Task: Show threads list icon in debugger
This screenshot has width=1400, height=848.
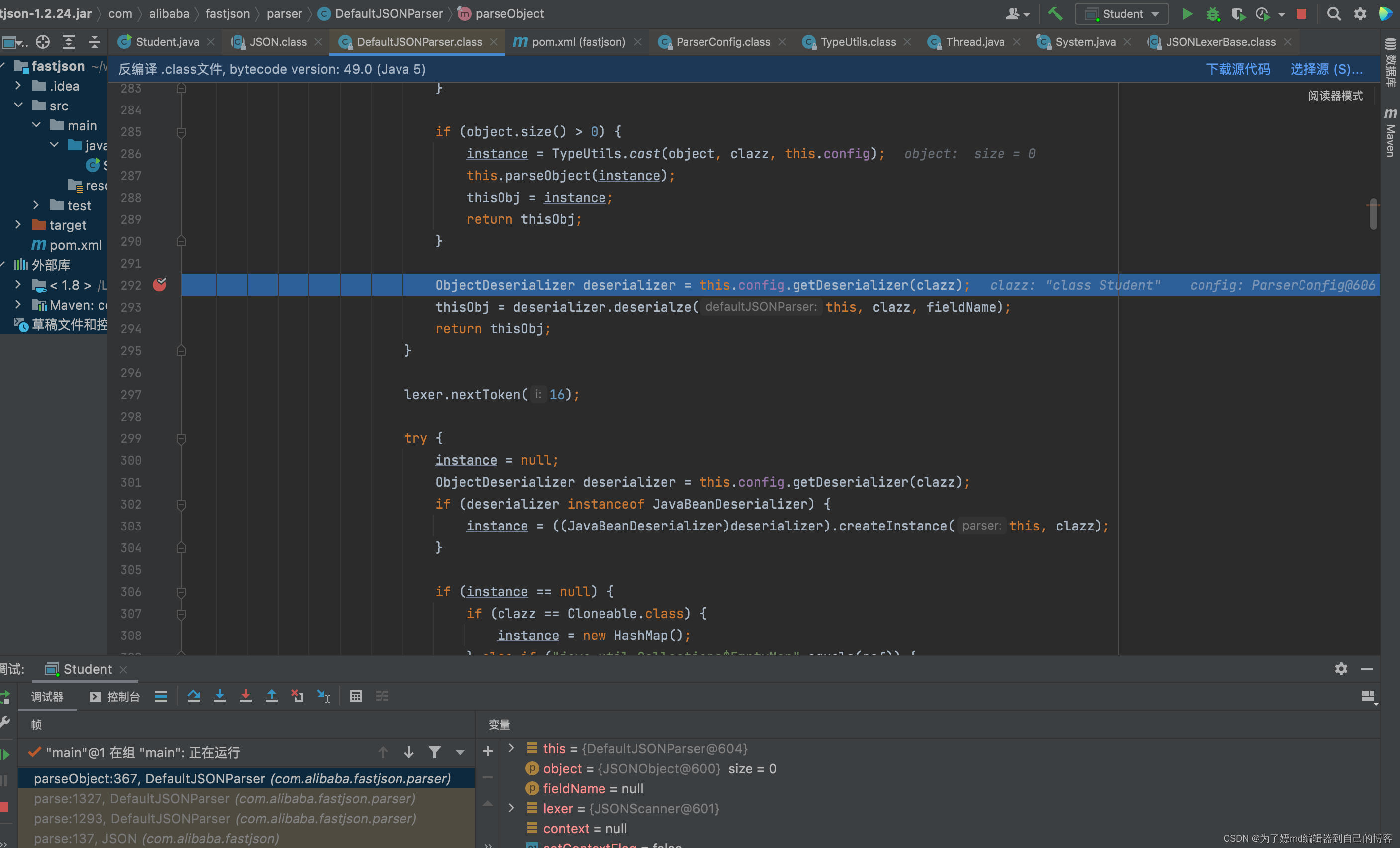Action: pyautogui.click(x=161, y=696)
